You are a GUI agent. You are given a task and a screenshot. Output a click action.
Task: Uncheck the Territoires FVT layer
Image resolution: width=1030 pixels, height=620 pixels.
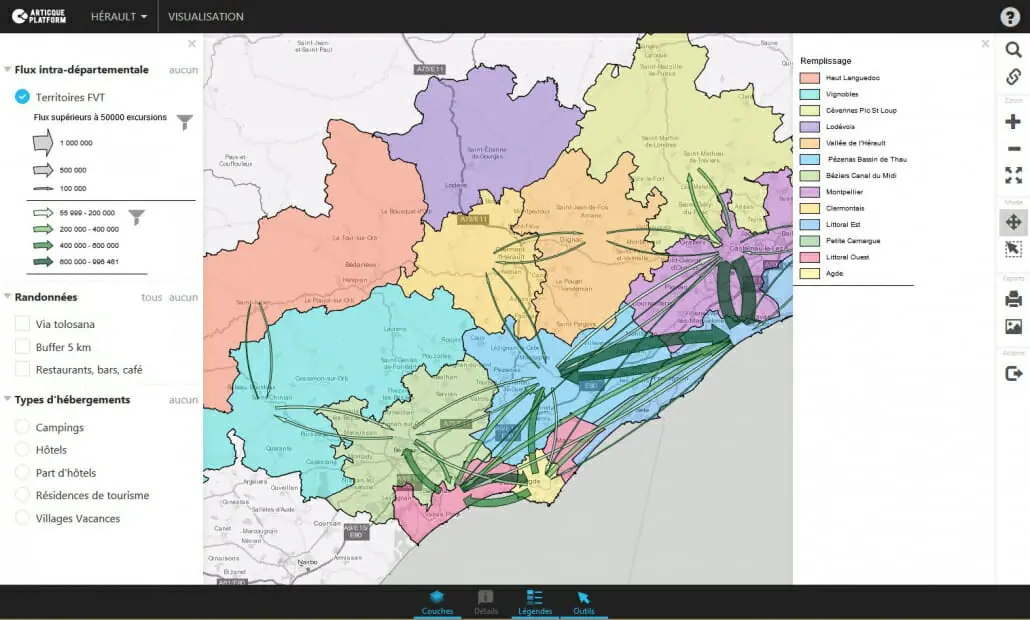pyautogui.click(x=22, y=97)
